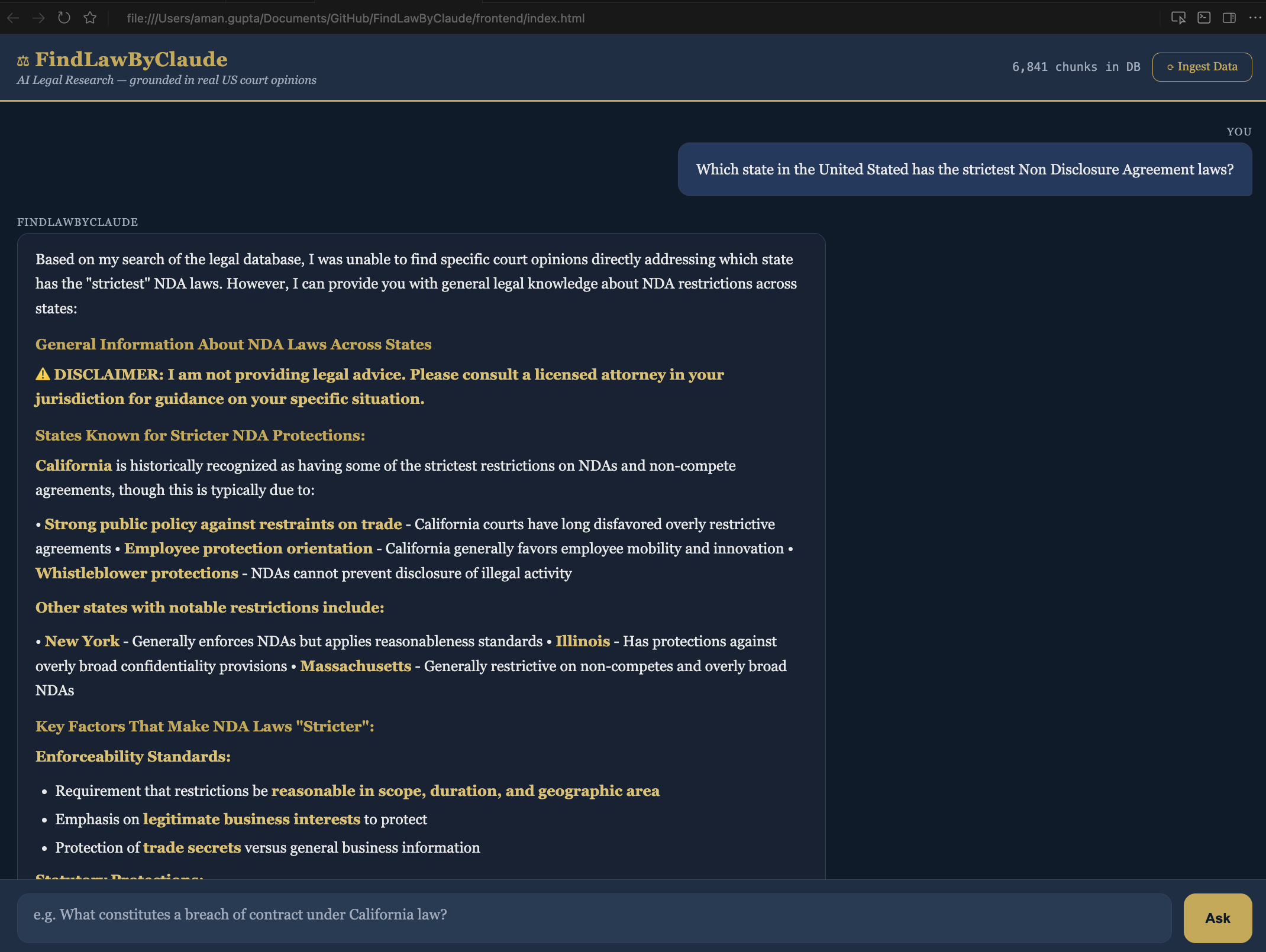Click the 'Massachusetts' highlighted state name
This screenshot has width=1266, height=952.
click(355, 666)
